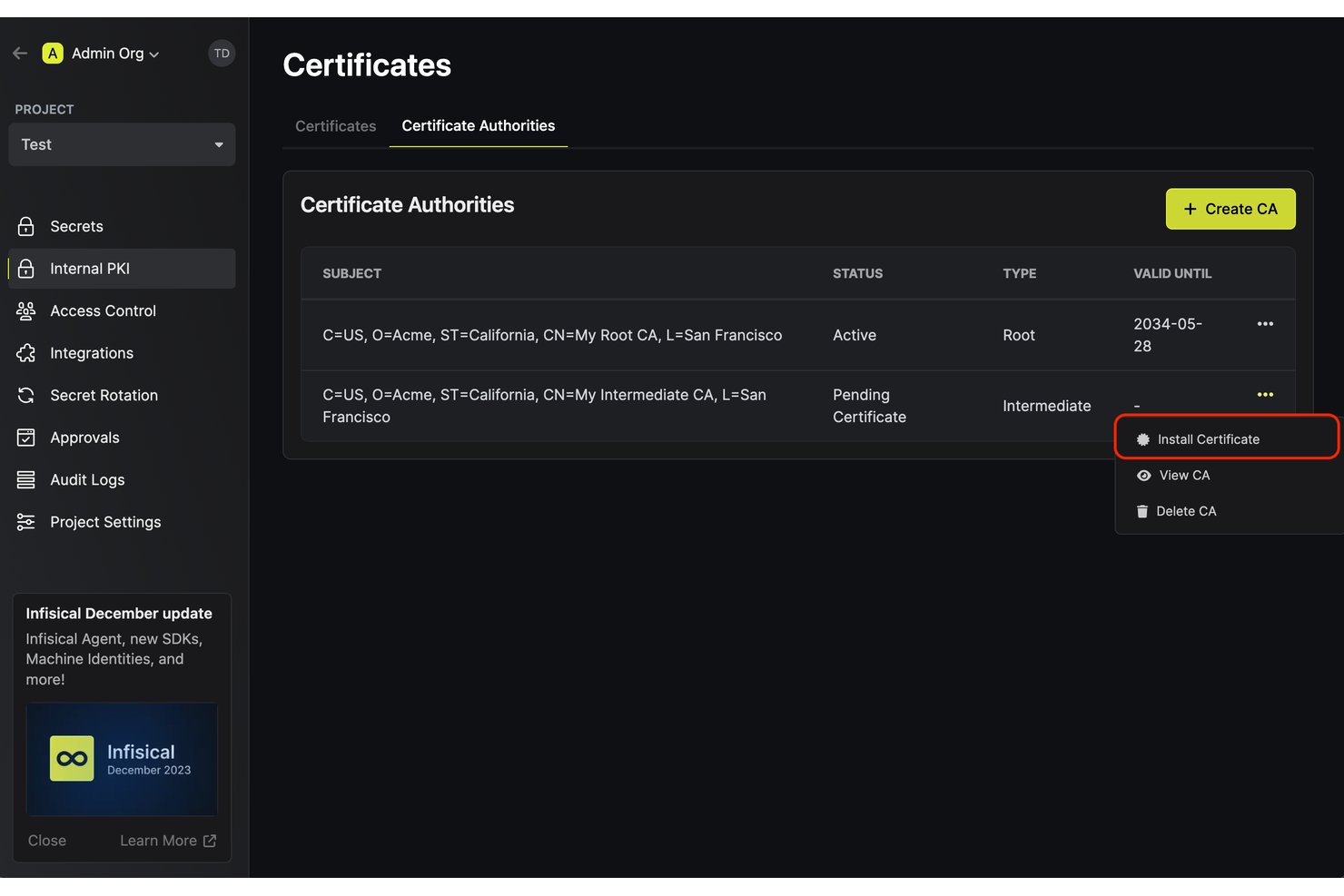Click the Secret Rotation arrows icon
The width and height of the screenshot is (1344, 896).
(26, 395)
